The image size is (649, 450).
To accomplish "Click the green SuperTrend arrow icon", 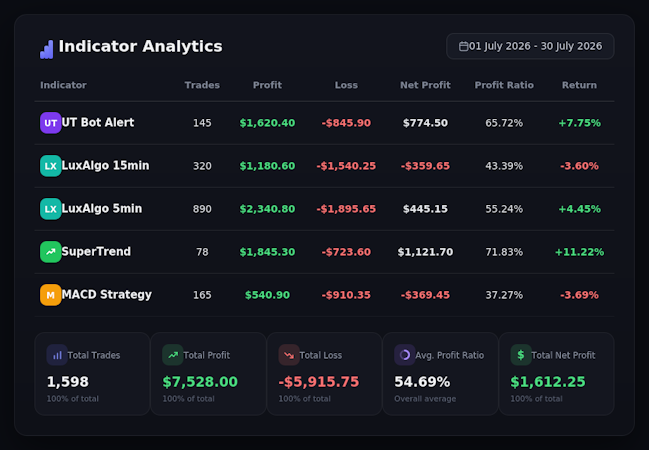I will [x=50, y=252].
